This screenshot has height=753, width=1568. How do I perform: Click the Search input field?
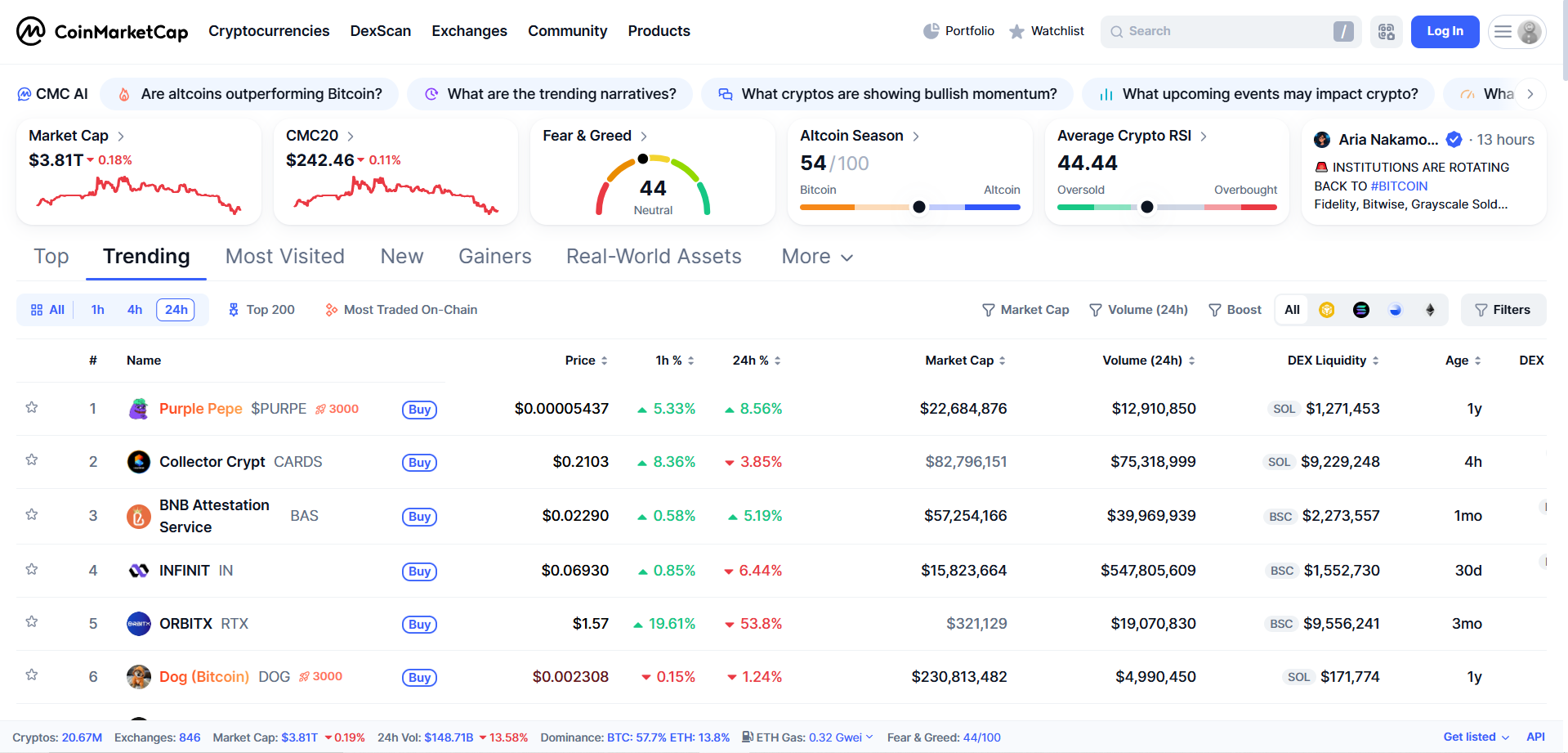point(1231,32)
